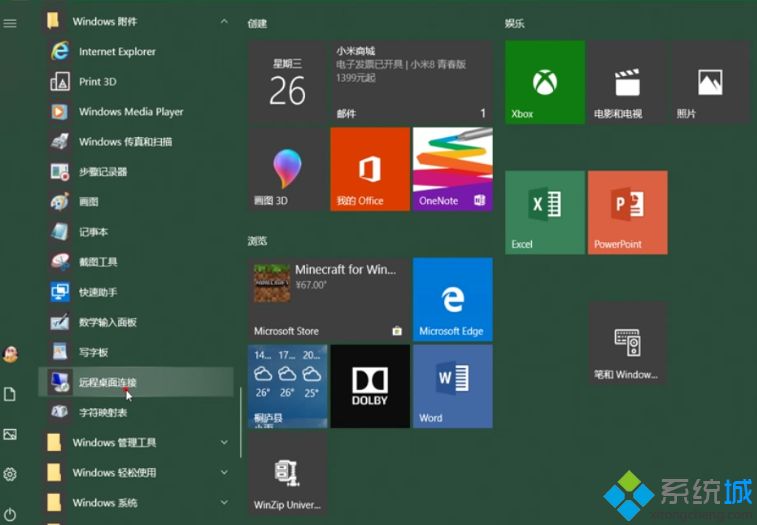Viewport: 757px width, 525px height.
Task: Open the 照片 photos tile
Action: click(710, 82)
